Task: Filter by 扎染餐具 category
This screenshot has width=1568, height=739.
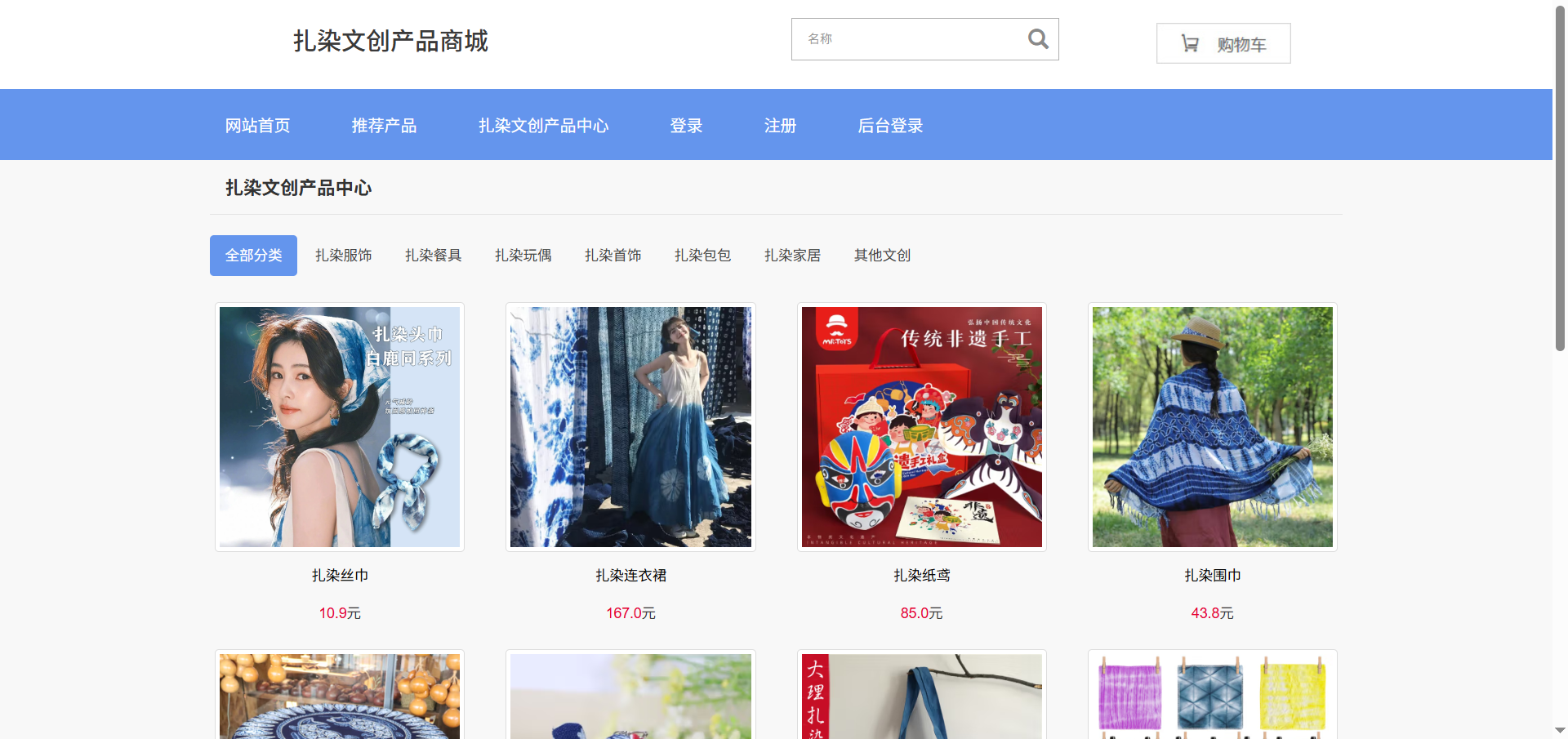Action: pyautogui.click(x=433, y=256)
